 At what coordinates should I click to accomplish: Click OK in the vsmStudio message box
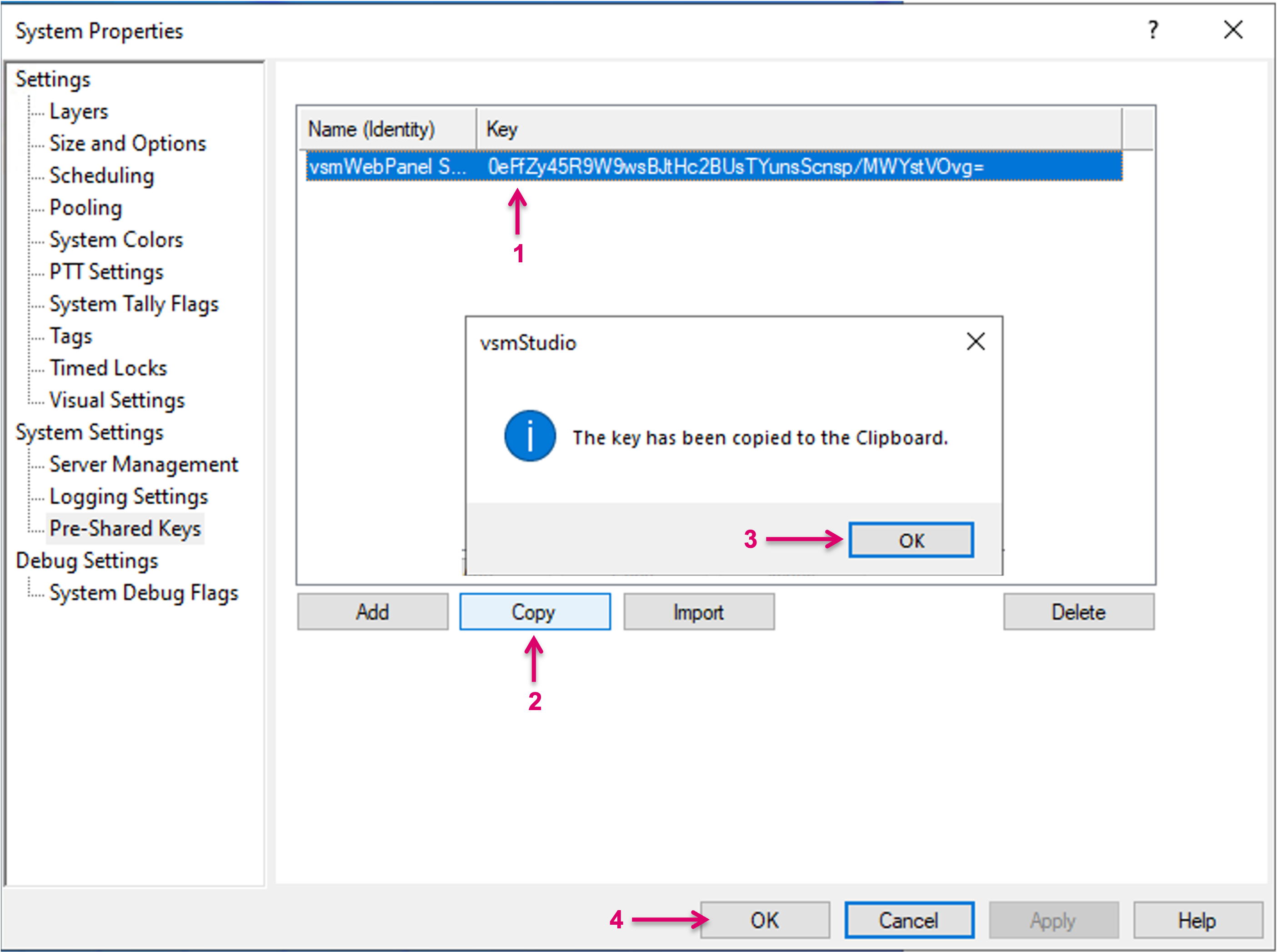pos(911,540)
